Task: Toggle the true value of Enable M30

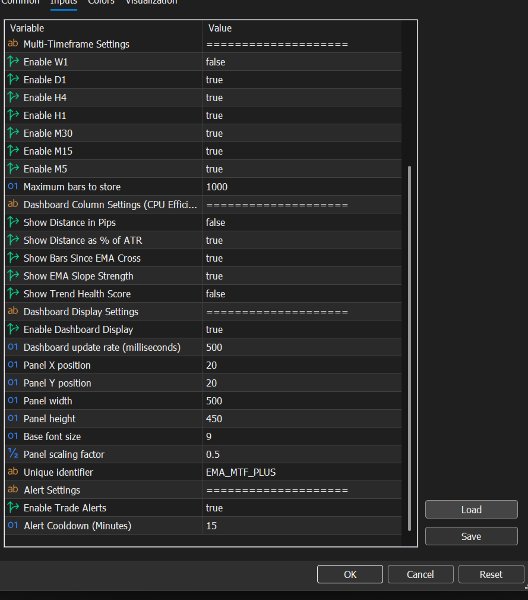Action: point(214,133)
